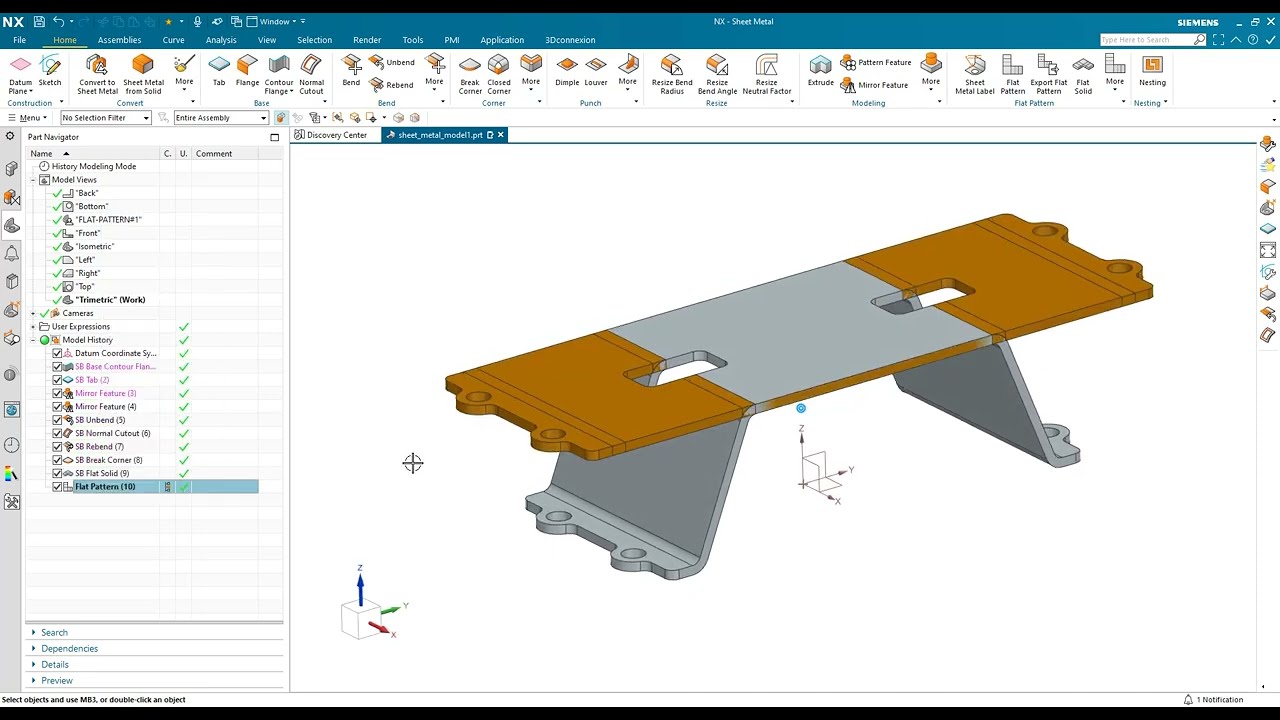
Task: Launch the Nesting tool
Action: tap(1152, 71)
